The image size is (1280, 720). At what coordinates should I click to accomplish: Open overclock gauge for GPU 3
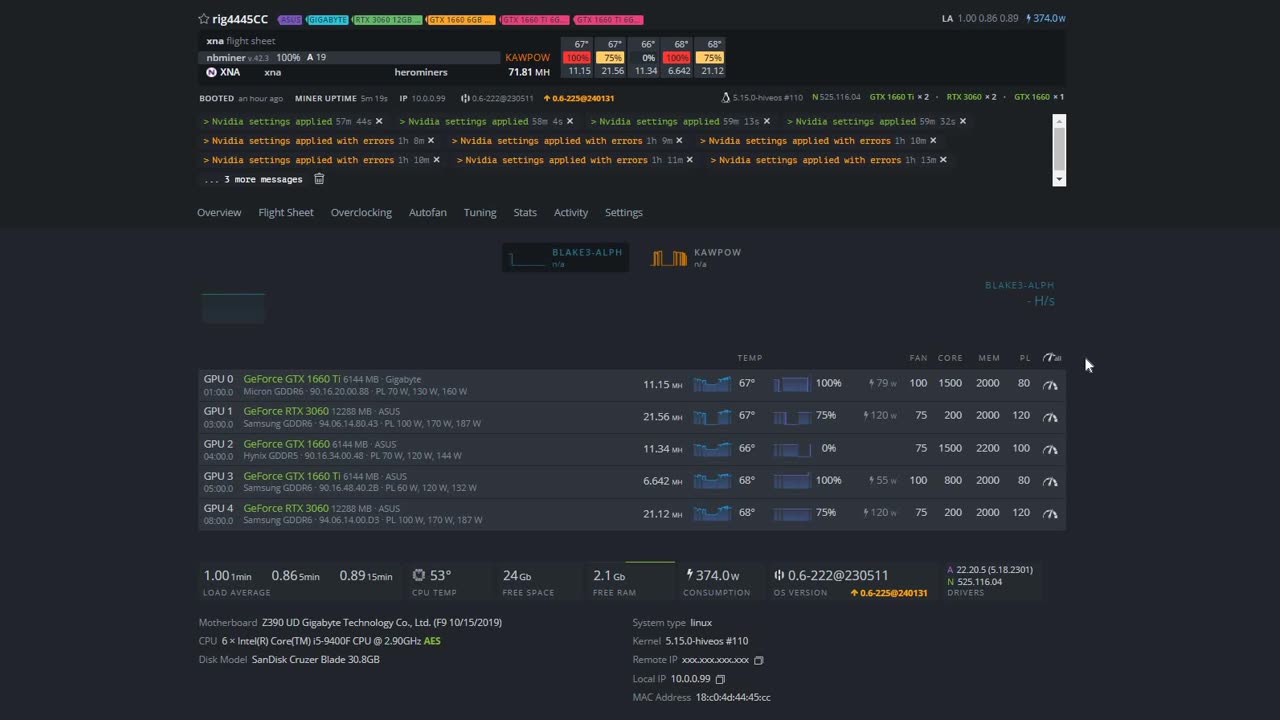tap(1050, 481)
